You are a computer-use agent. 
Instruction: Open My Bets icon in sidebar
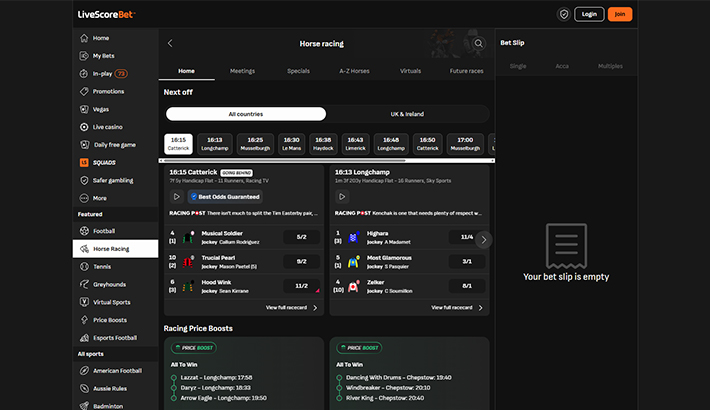84,56
